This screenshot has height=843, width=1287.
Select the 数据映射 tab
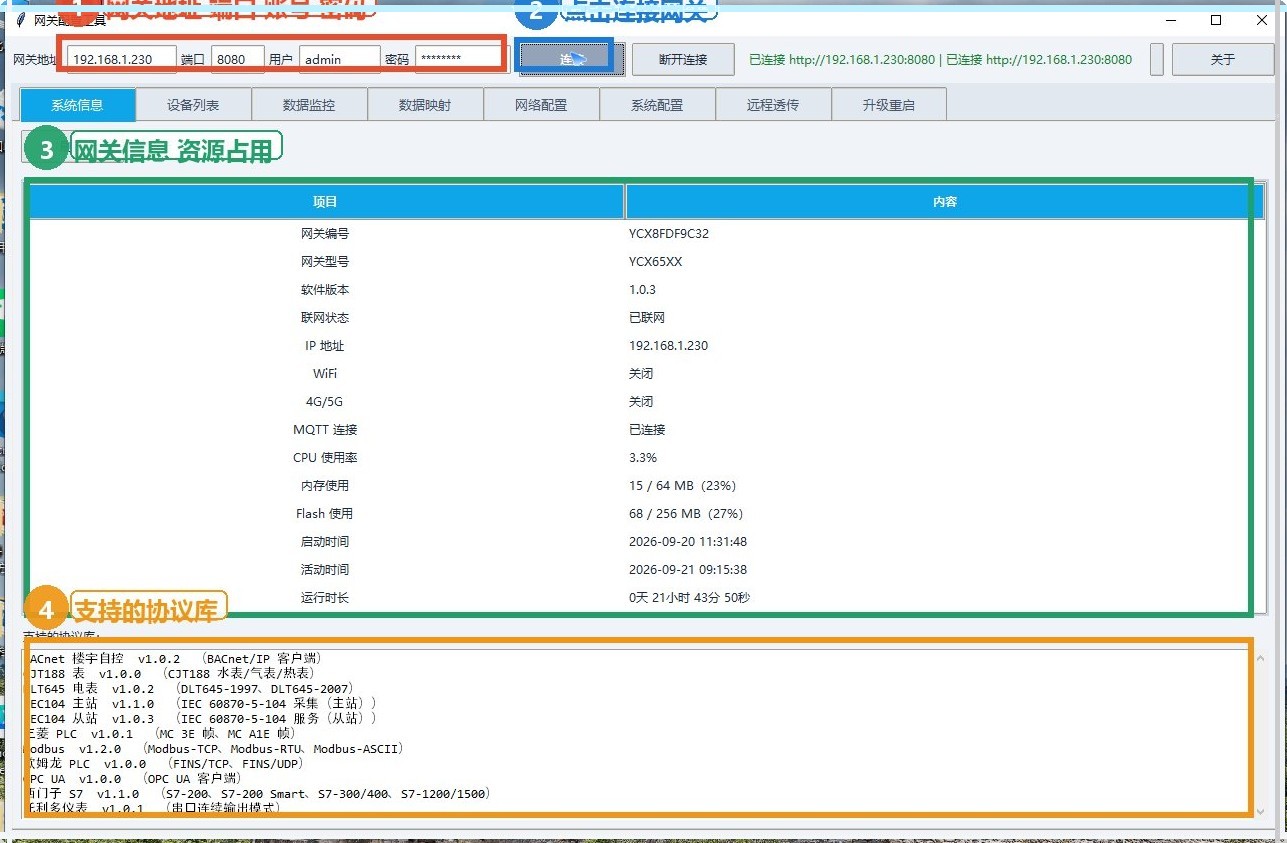pos(425,104)
